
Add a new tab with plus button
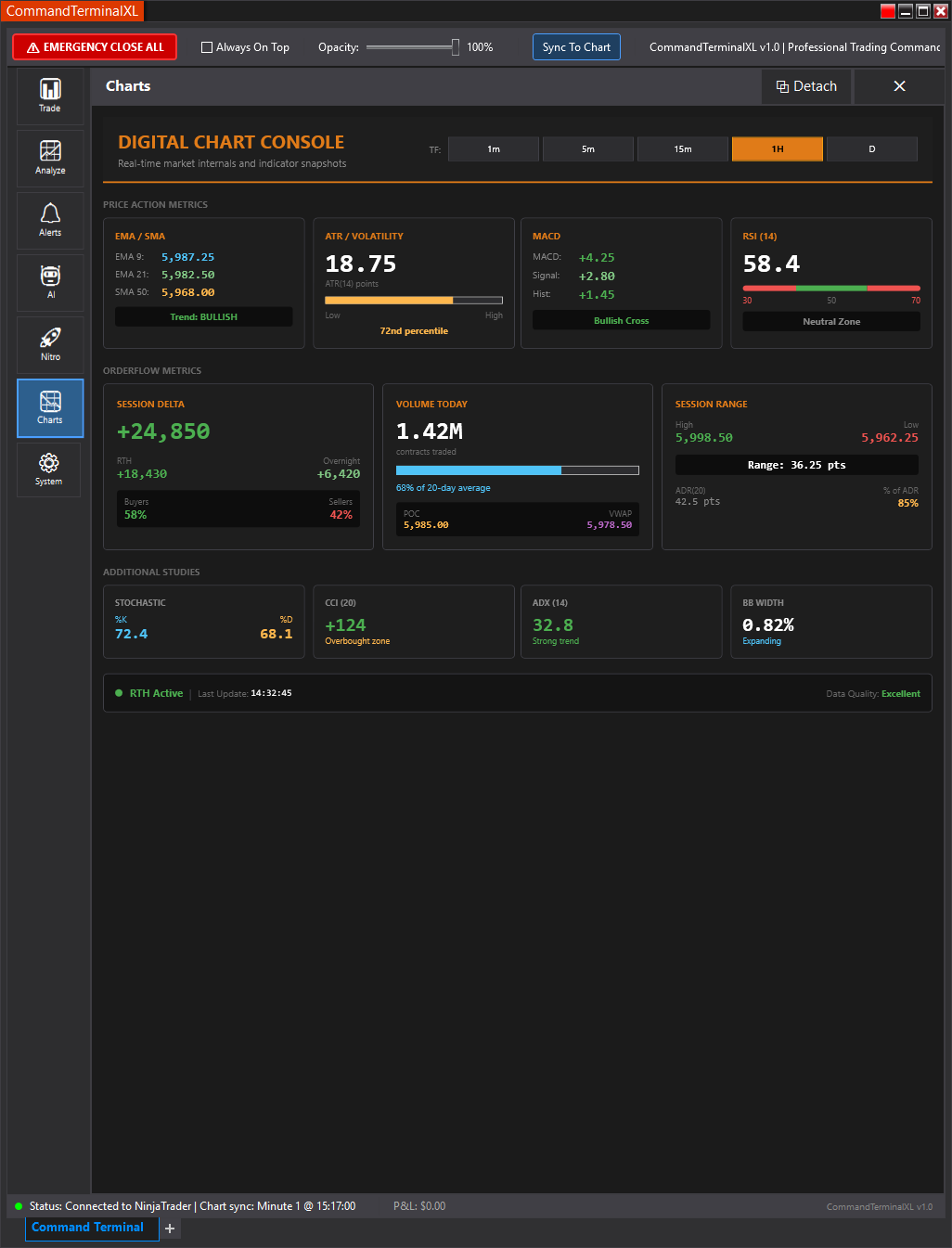coord(170,1229)
